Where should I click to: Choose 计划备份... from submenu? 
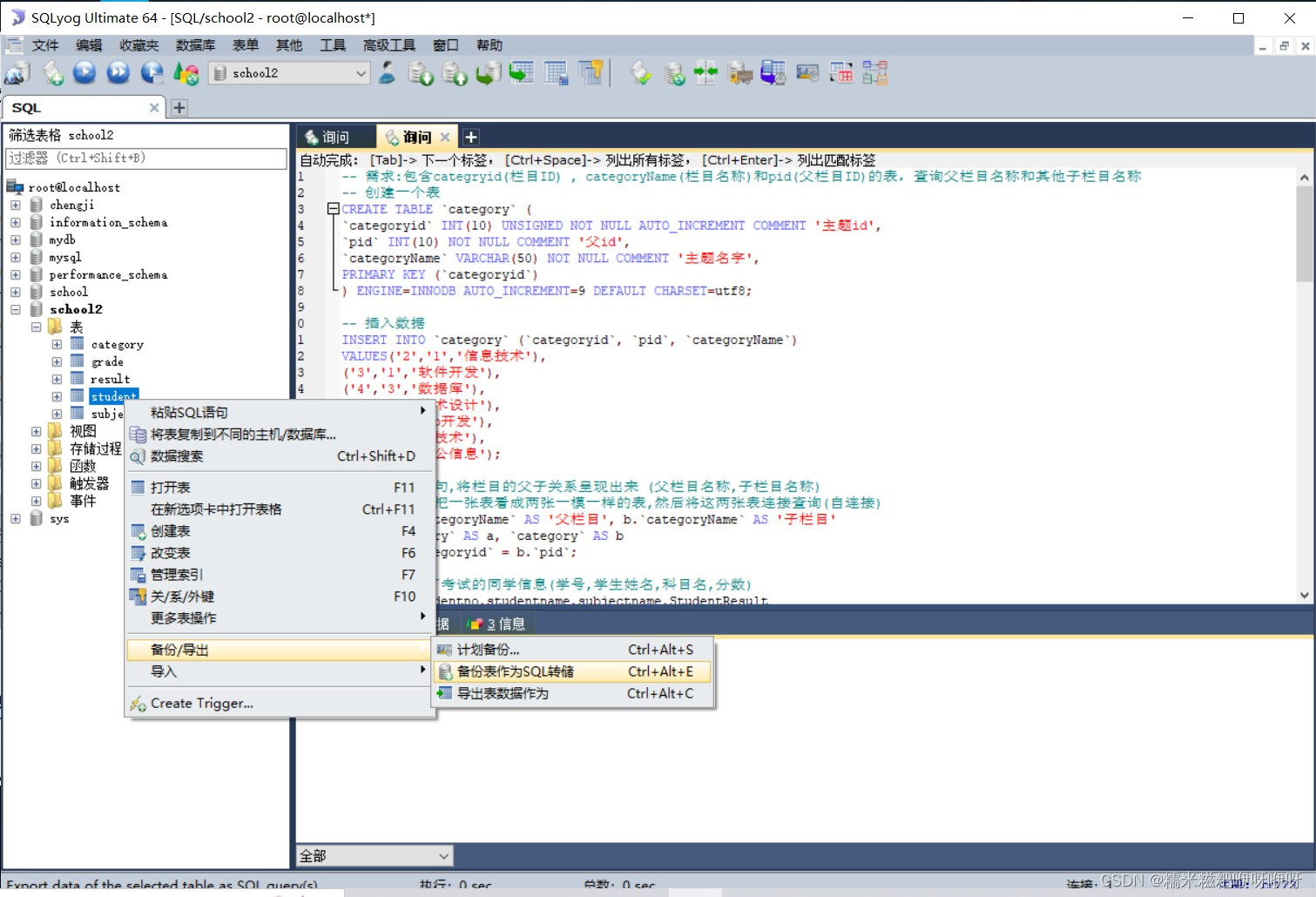coord(573,650)
